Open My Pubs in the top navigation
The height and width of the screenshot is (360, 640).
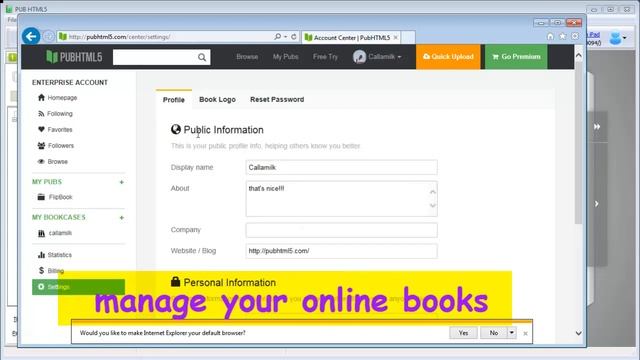click(x=285, y=57)
